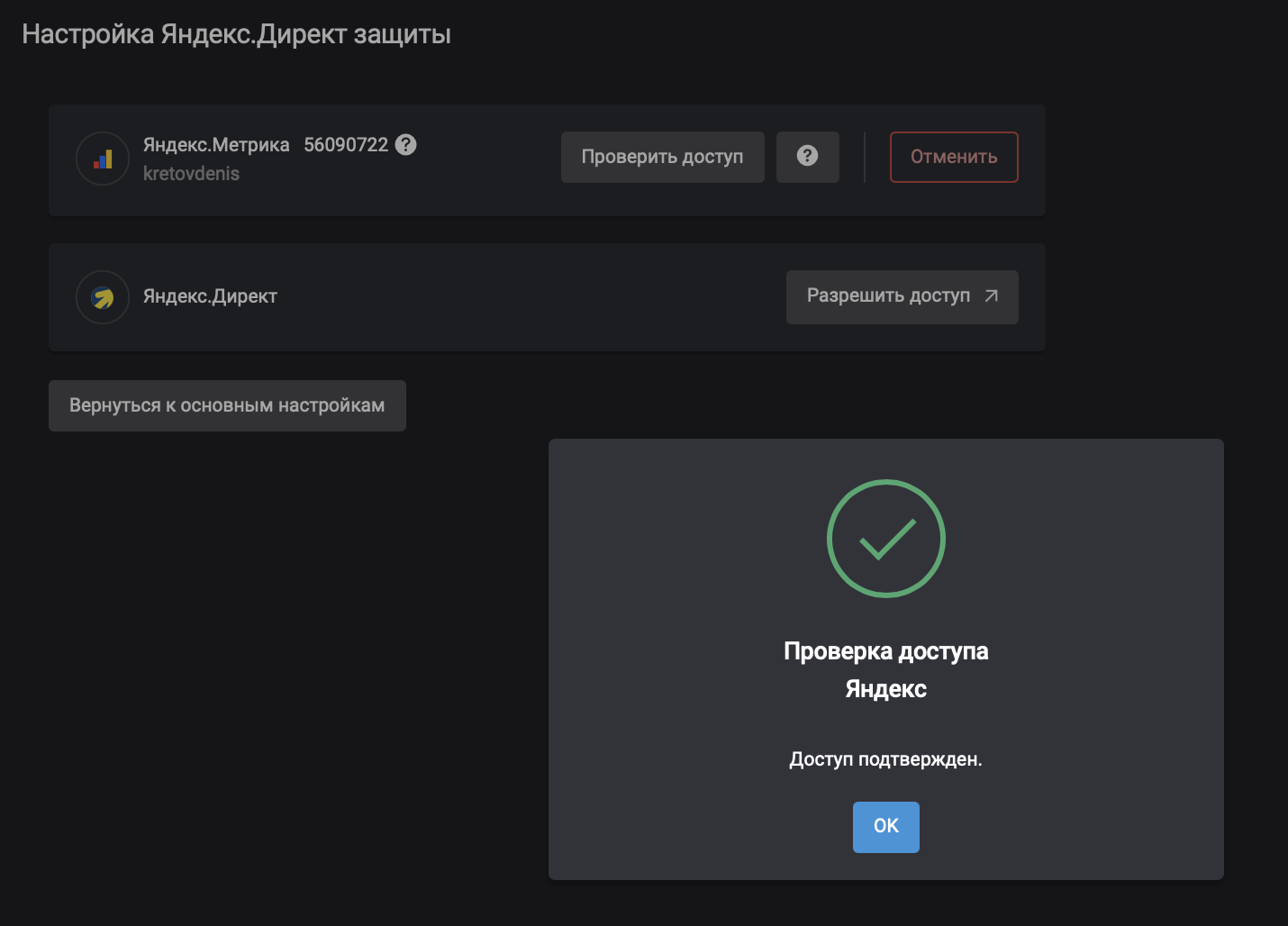The height and width of the screenshot is (926, 1288).
Task: Cancel with the red Отменить button
Action: point(954,157)
